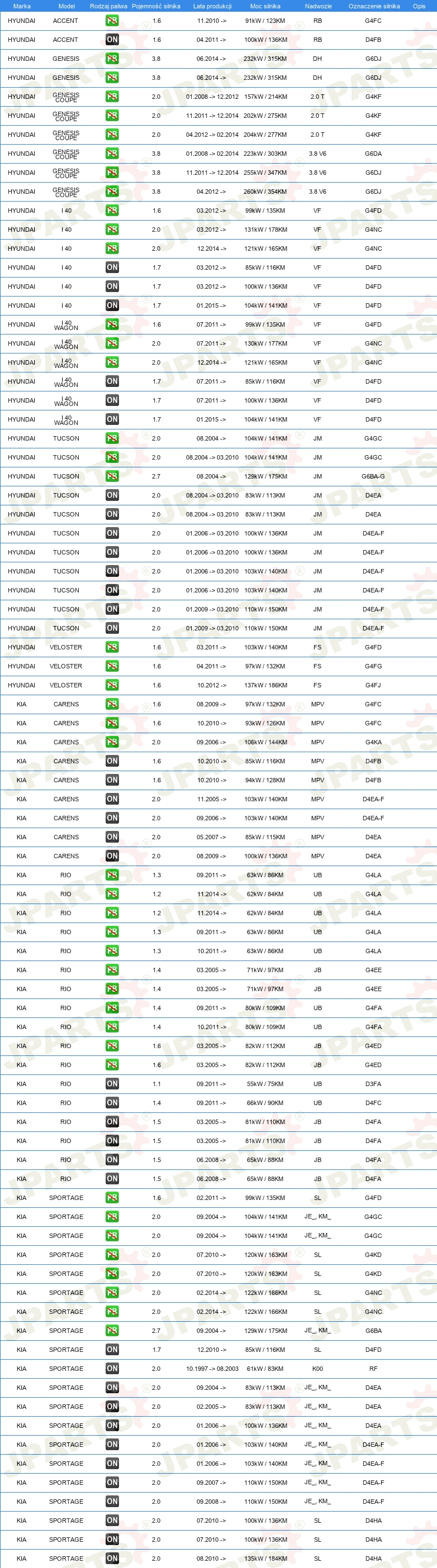Select the petrol icon for VELOSTER 137kW / 186KM

click(112, 685)
